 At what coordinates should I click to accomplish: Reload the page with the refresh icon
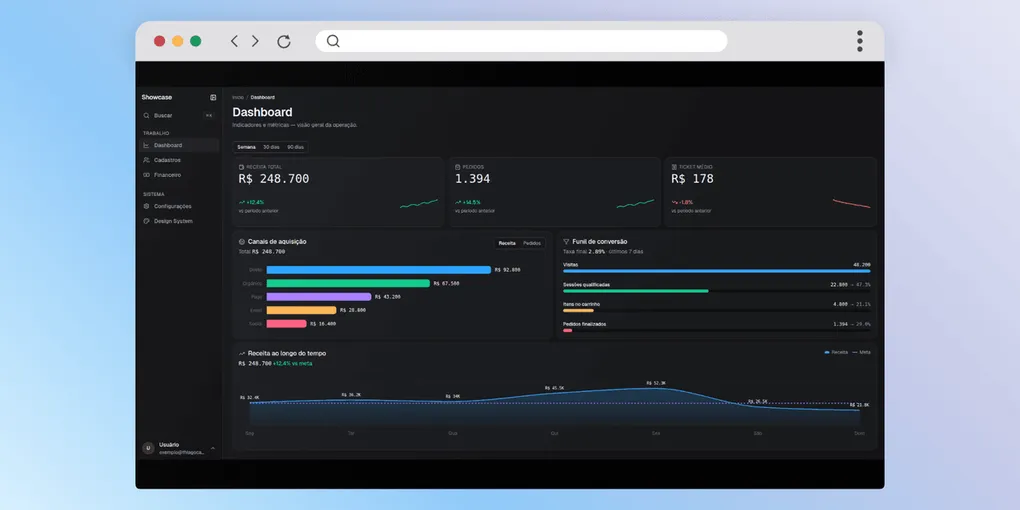click(284, 42)
